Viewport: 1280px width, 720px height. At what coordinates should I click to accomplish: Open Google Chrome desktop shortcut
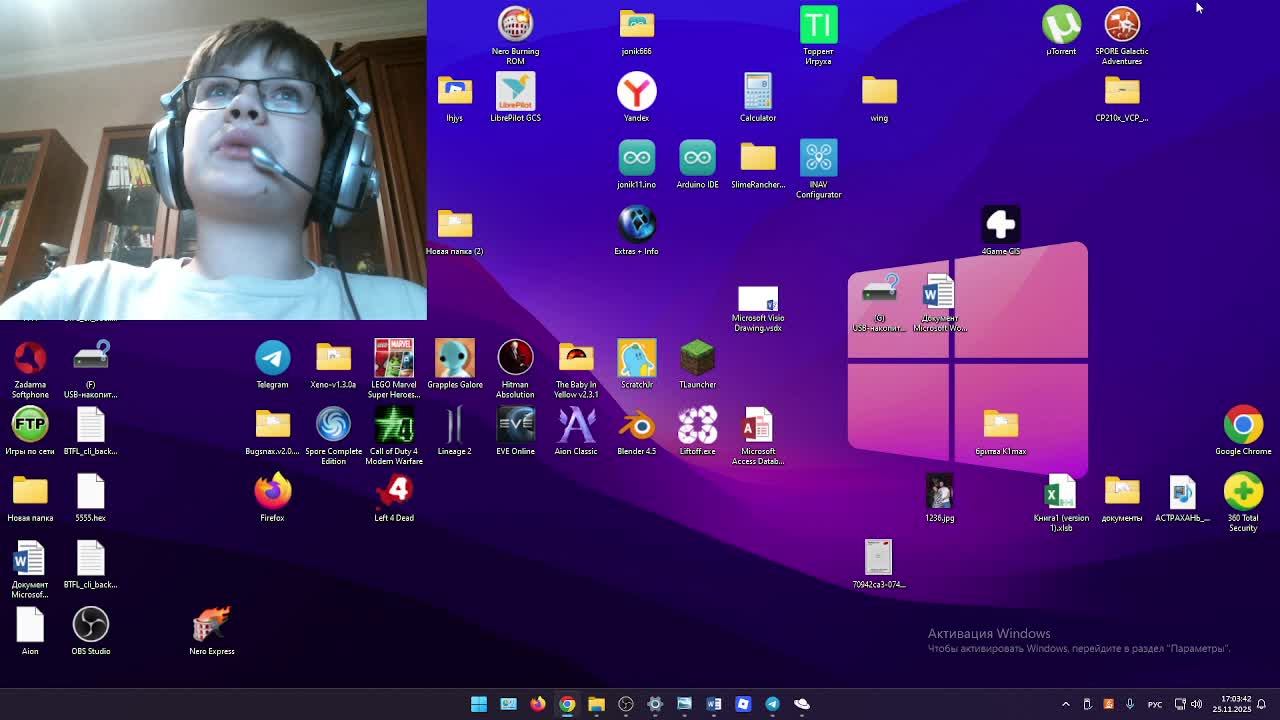pyautogui.click(x=1243, y=425)
